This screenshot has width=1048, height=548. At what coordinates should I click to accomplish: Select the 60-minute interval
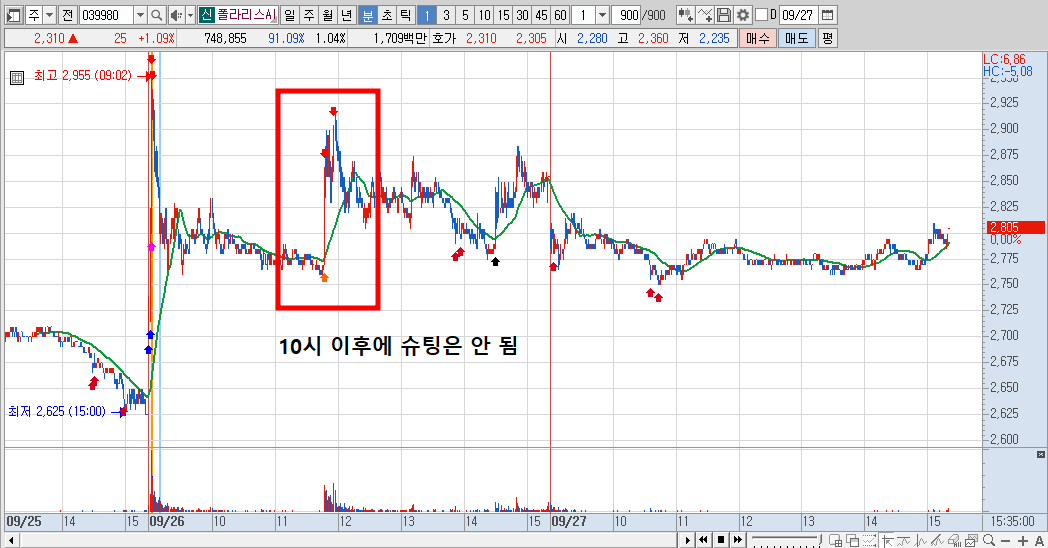click(560, 15)
